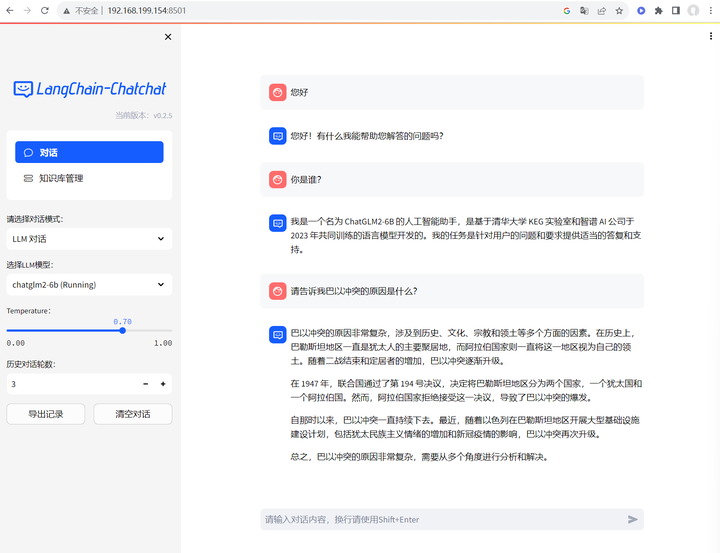Click the not-secure warning icon
The image size is (720, 553).
pyautogui.click(x=67, y=11)
